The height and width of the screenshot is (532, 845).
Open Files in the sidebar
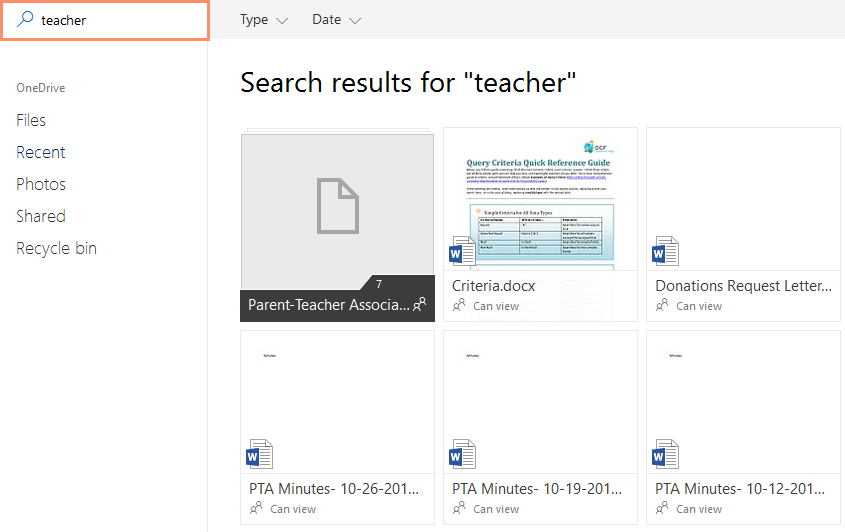pos(31,120)
